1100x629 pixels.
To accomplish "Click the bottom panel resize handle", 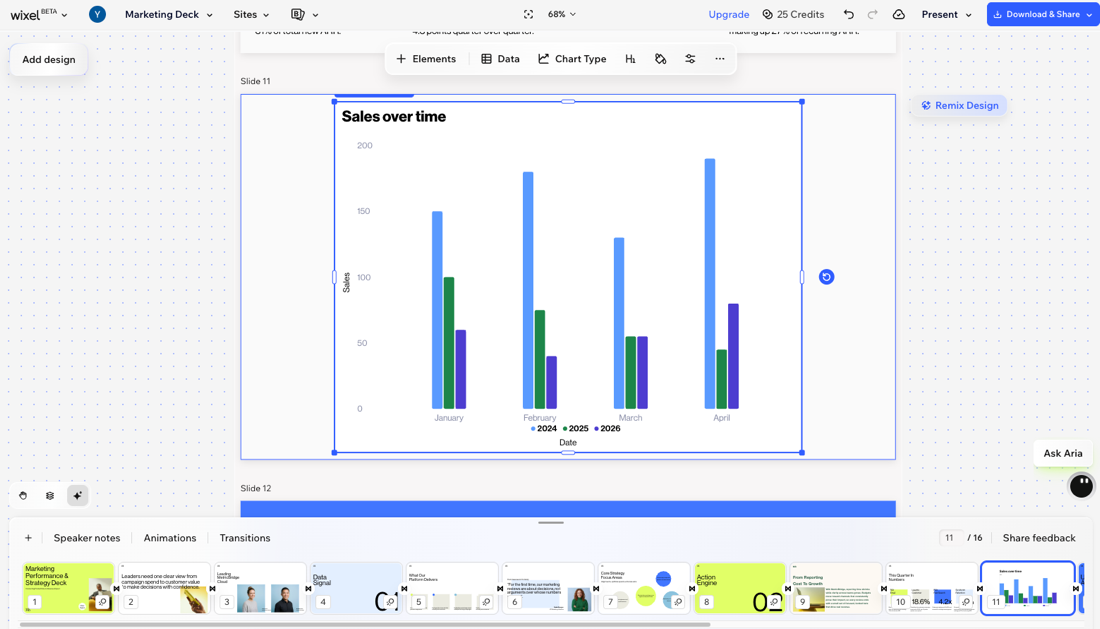I will pos(551,522).
